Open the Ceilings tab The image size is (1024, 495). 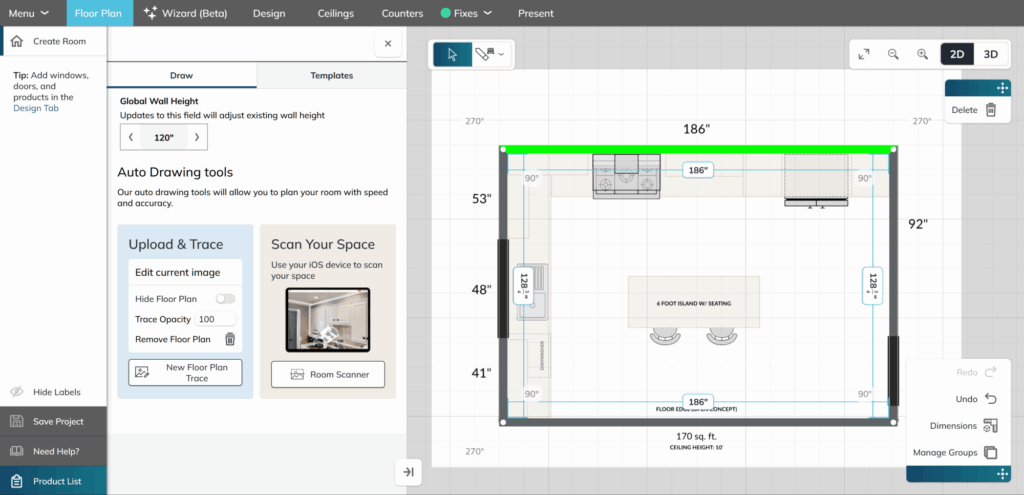[x=336, y=13]
